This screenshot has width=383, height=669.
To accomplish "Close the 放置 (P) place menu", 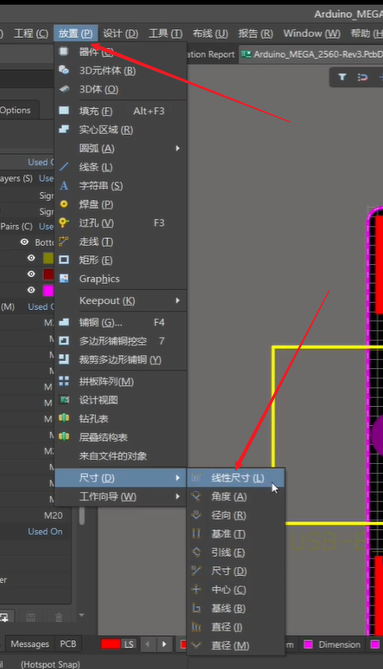I will (75, 33).
